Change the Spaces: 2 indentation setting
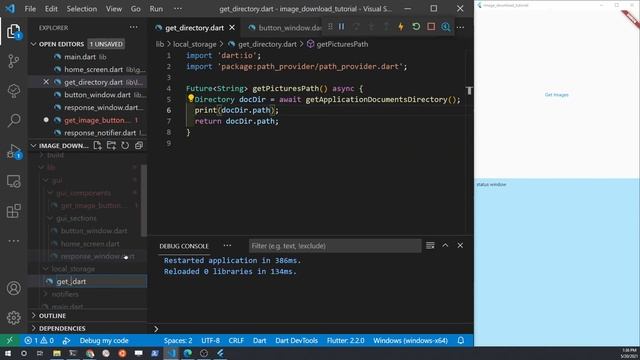The width and height of the screenshot is (640, 360). click(178, 340)
